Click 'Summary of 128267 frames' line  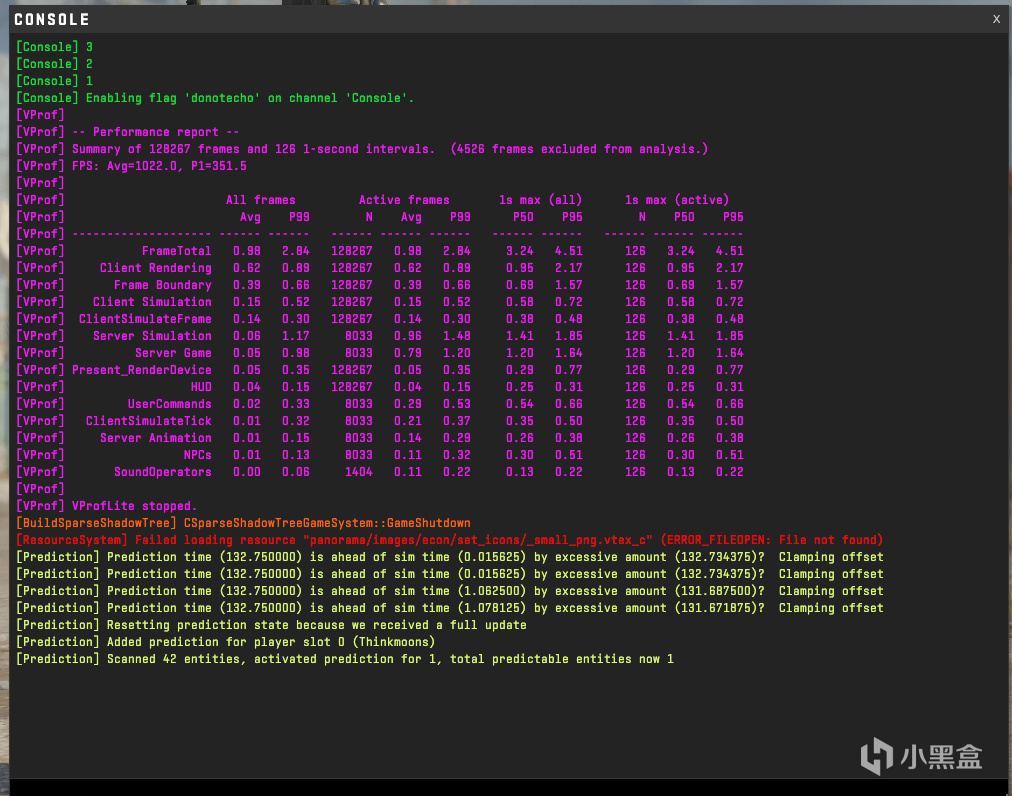coord(361,149)
